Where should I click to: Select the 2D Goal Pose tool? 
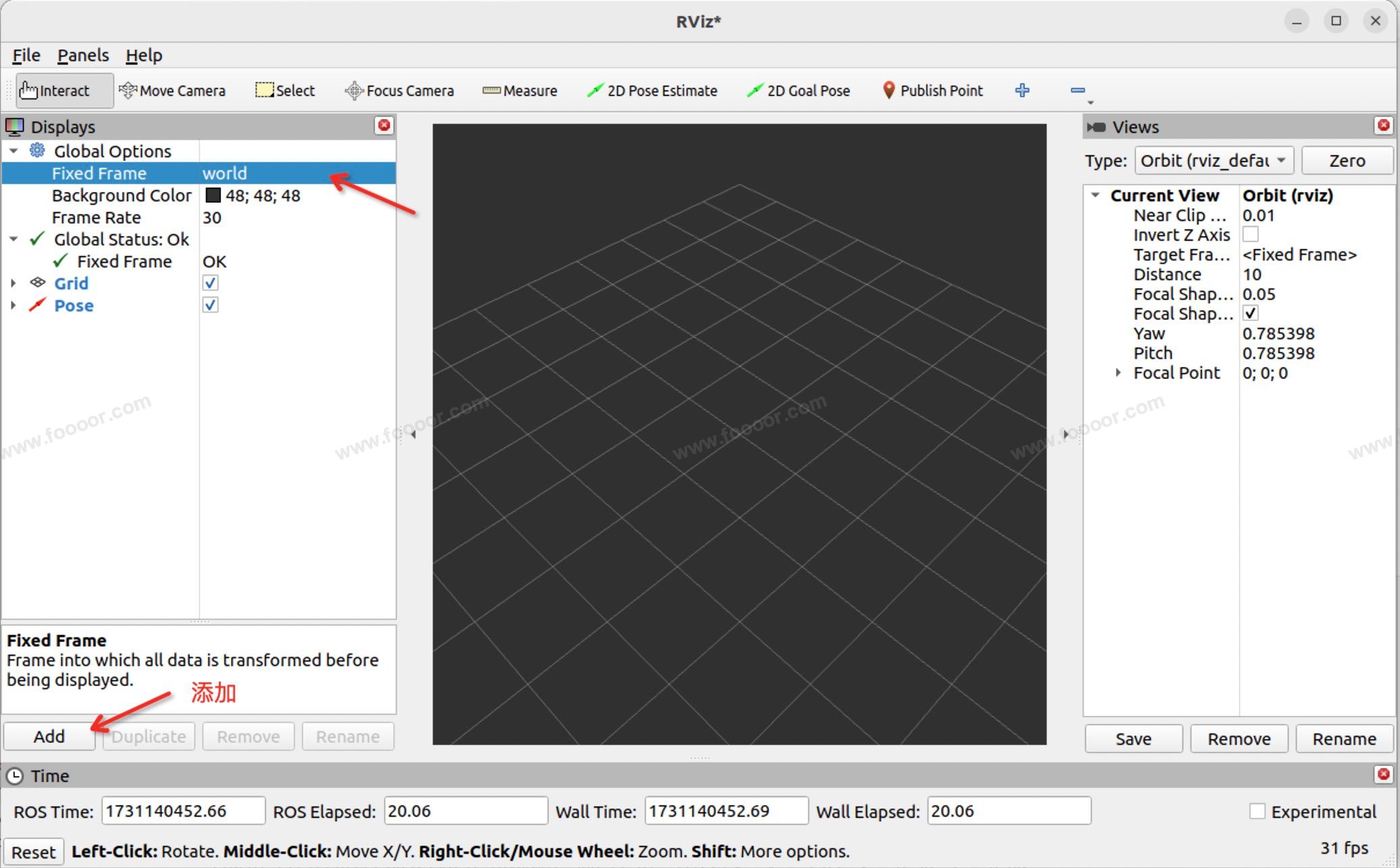pos(799,91)
